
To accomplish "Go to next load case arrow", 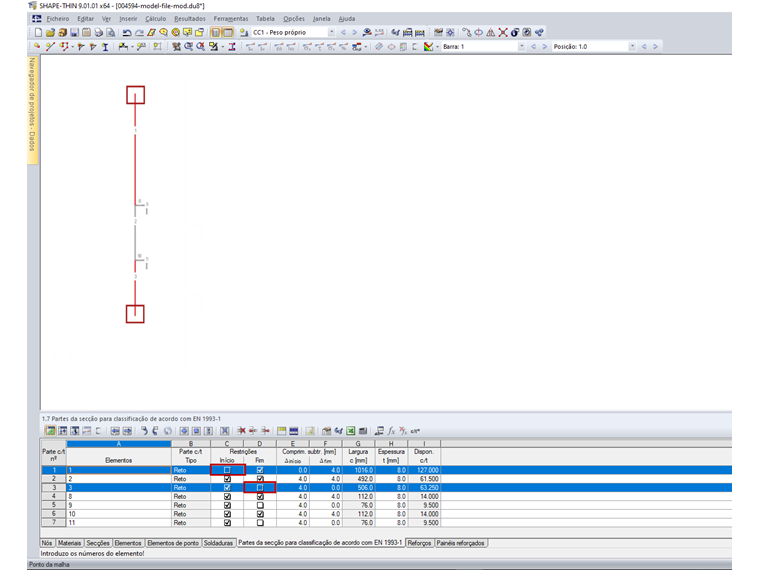I will coord(354,32).
